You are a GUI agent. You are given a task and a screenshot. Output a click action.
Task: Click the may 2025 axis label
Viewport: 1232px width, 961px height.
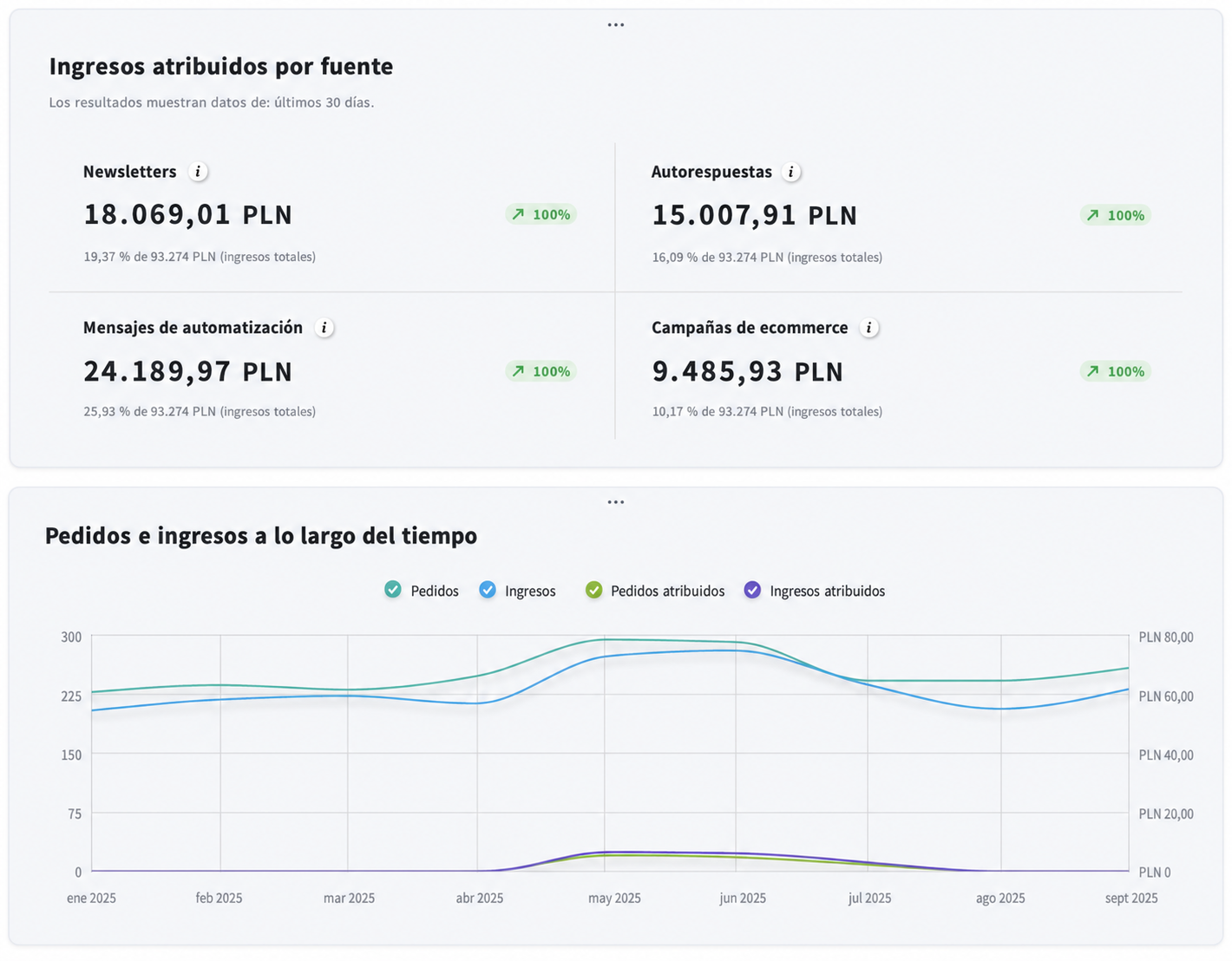(614, 898)
